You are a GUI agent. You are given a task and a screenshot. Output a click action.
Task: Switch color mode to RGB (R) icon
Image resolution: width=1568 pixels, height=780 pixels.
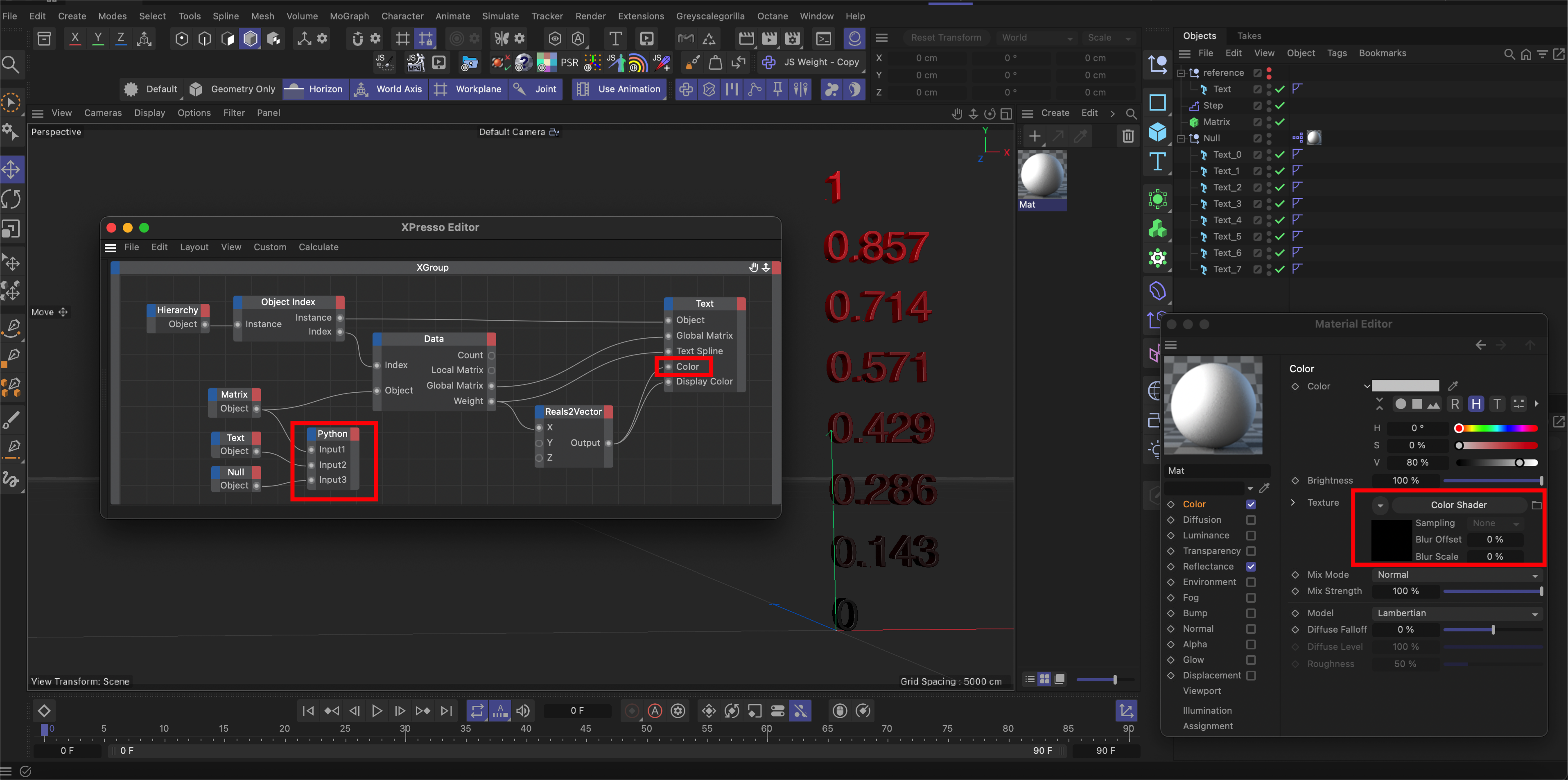click(x=1455, y=404)
